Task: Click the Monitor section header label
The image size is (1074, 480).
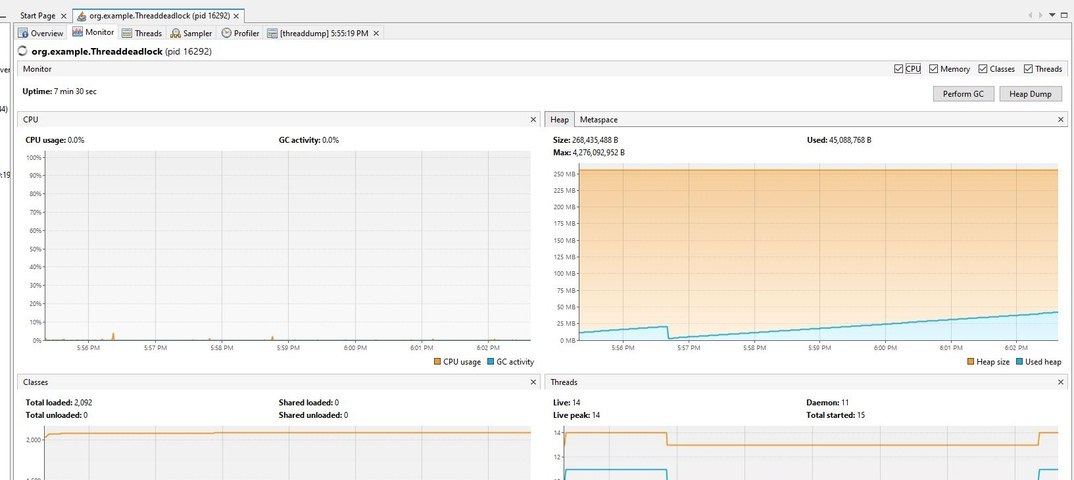Action: pos(37,68)
